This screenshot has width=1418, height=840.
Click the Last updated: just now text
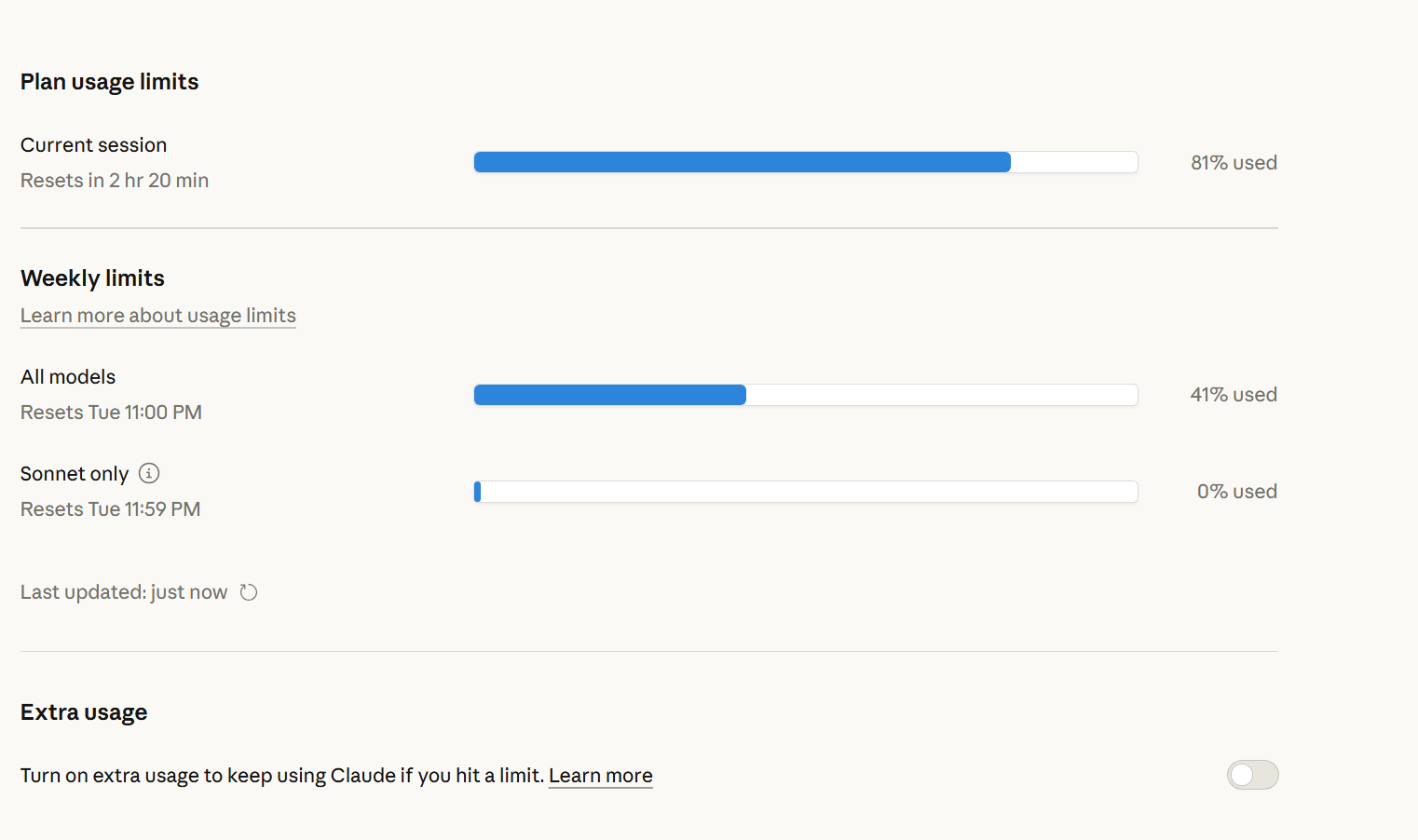click(124, 592)
